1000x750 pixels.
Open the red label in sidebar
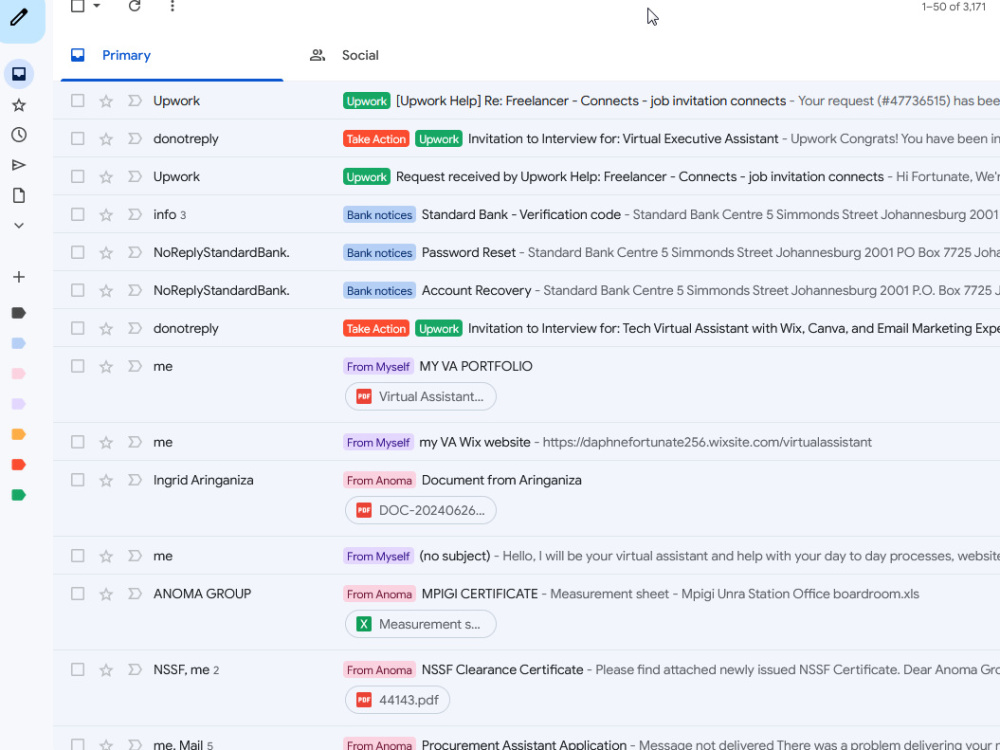coord(18,464)
